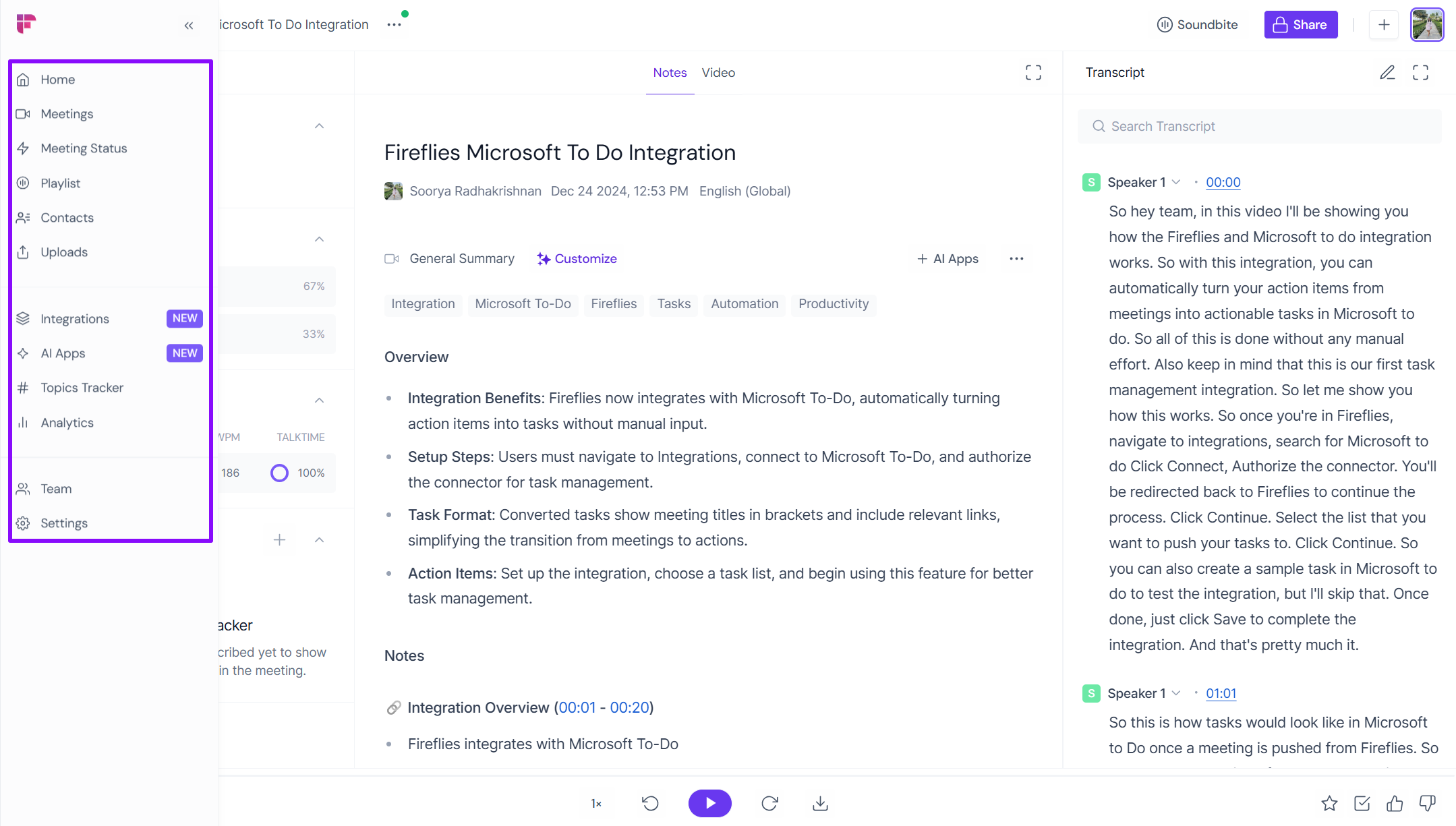The image size is (1456, 826).
Task: Add a topic tracker with plus icon
Action: (x=279, y=541)
